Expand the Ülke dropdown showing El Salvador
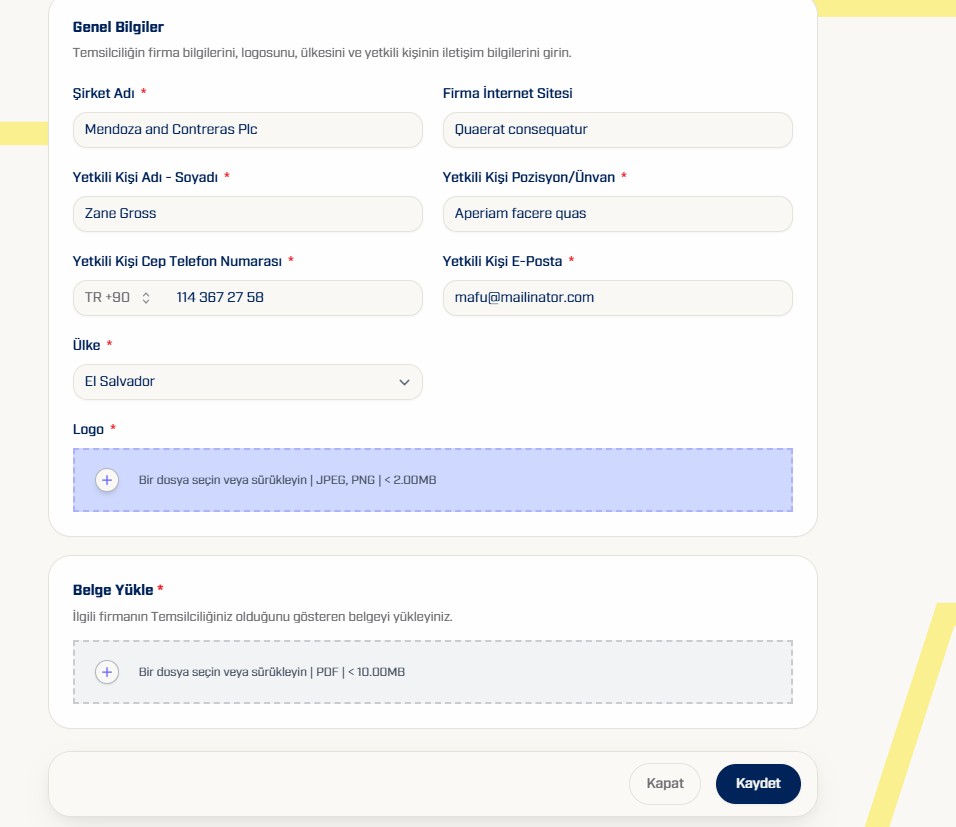The image size is (956, 827). coord(248,382)
